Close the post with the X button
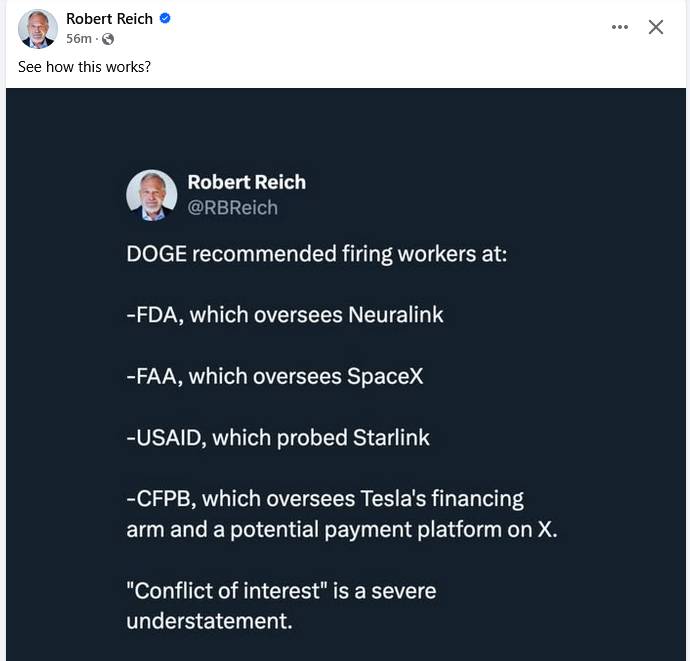The width and height of the screenshot is (690, 661). point(656,27)
